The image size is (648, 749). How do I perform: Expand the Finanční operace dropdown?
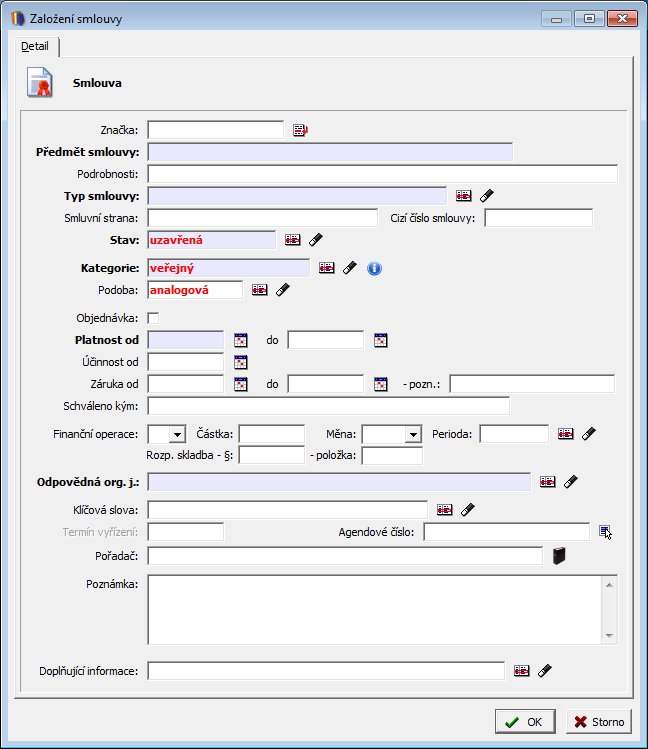(x=177, y=435)
